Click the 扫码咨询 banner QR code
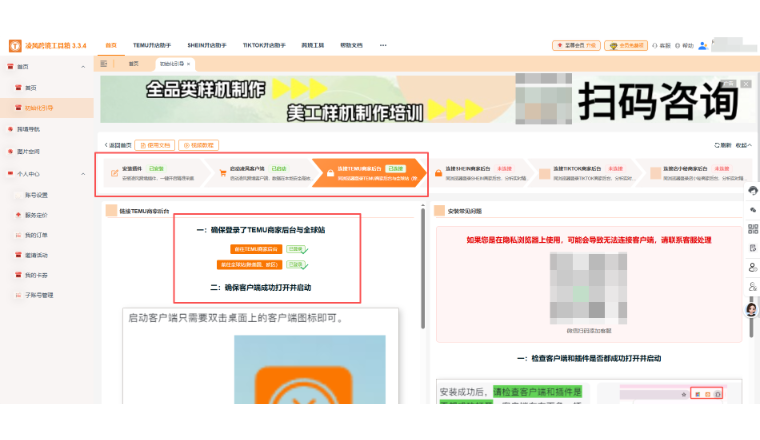 pos(543,99)
